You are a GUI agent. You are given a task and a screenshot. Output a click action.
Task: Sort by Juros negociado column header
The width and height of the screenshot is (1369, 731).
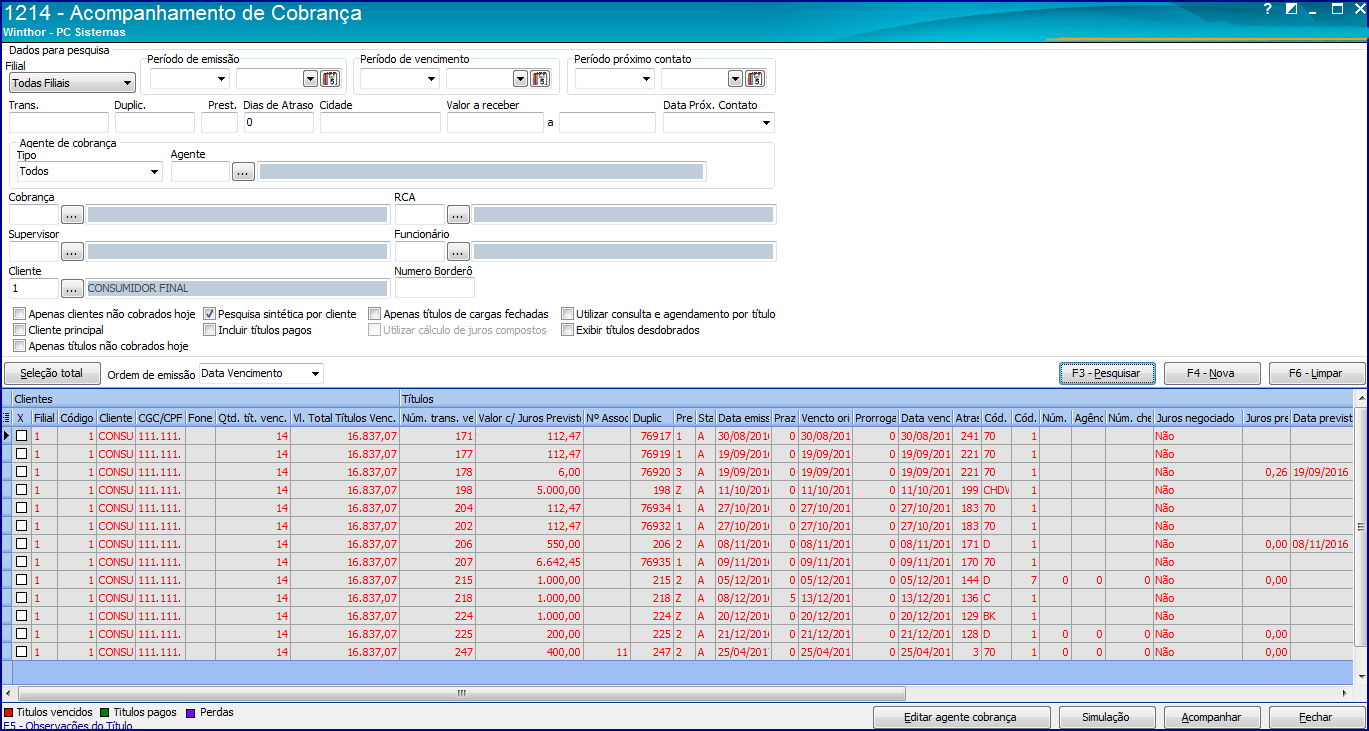(1197, 418)
